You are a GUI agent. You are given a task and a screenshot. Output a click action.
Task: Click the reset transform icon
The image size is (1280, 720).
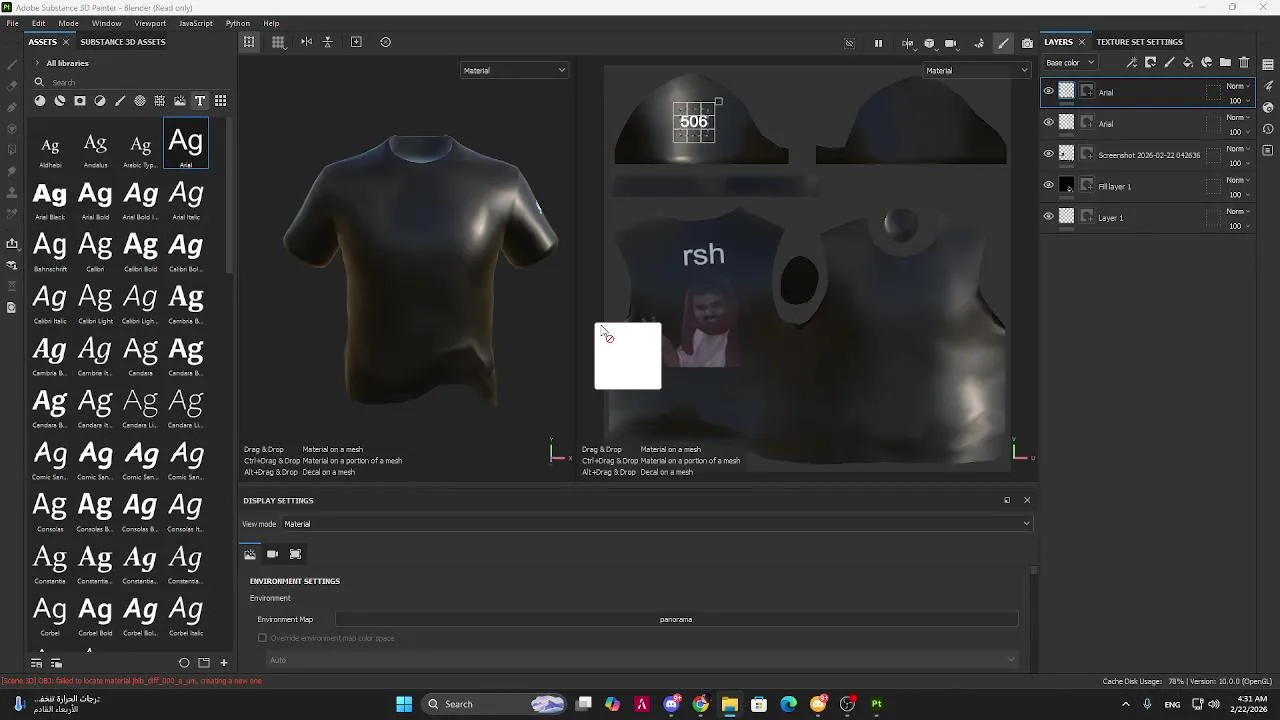[386, 42]
